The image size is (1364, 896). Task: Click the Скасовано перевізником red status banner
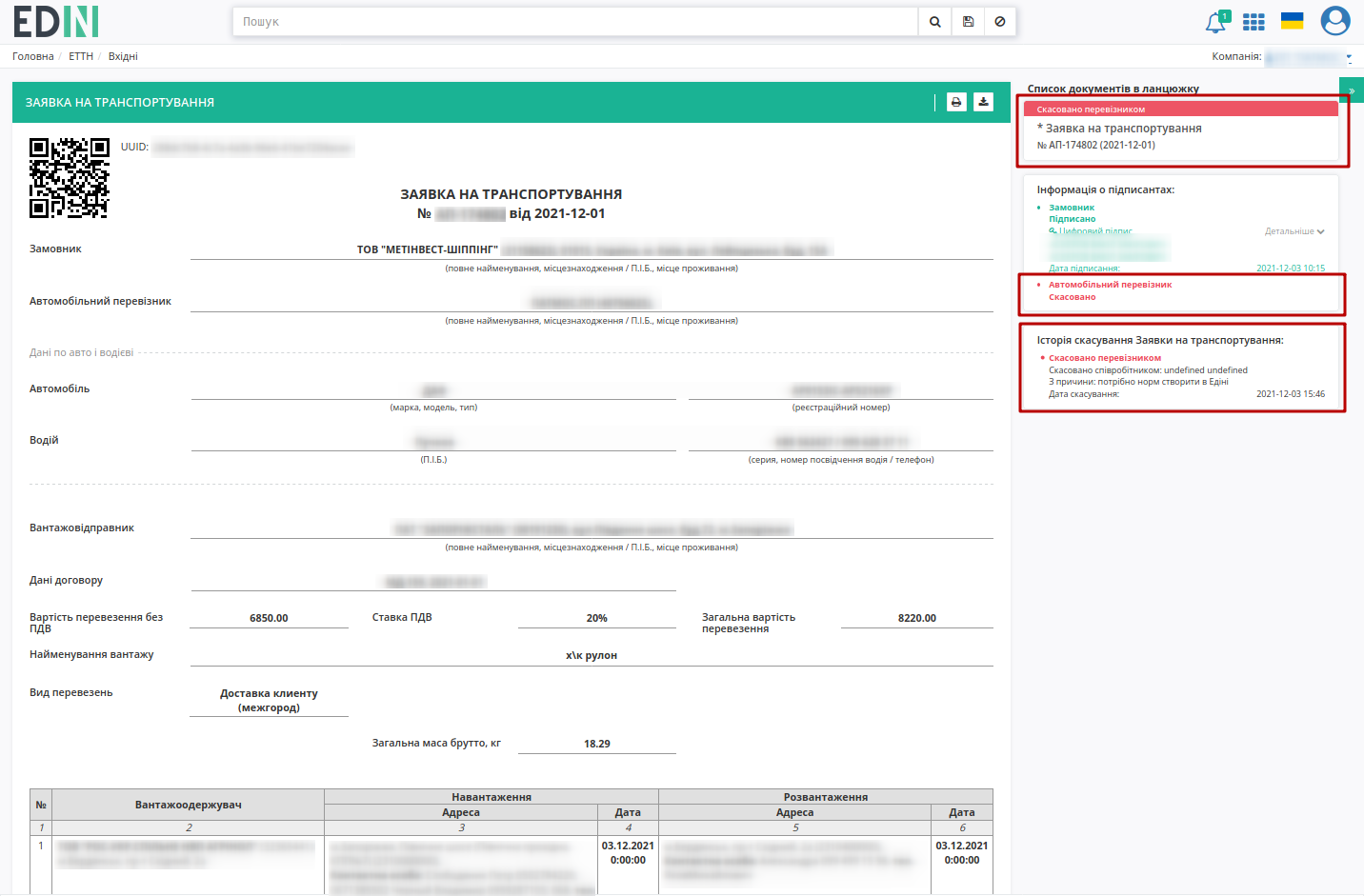pyautogui.click(x=1181, y=110)
